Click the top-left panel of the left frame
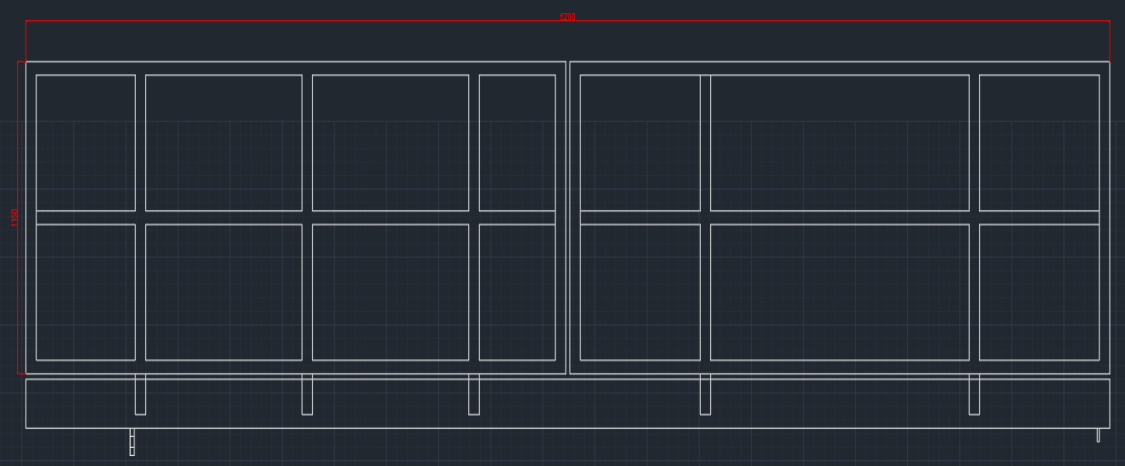Viewport: 1125px width, 466px height. (x=86, y=142)
